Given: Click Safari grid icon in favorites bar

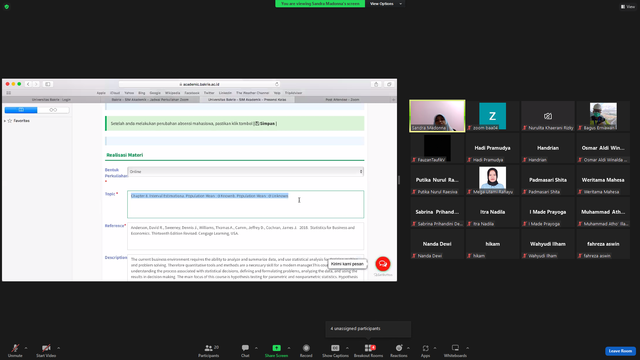Looking at the screenshot, I should 9,93.
